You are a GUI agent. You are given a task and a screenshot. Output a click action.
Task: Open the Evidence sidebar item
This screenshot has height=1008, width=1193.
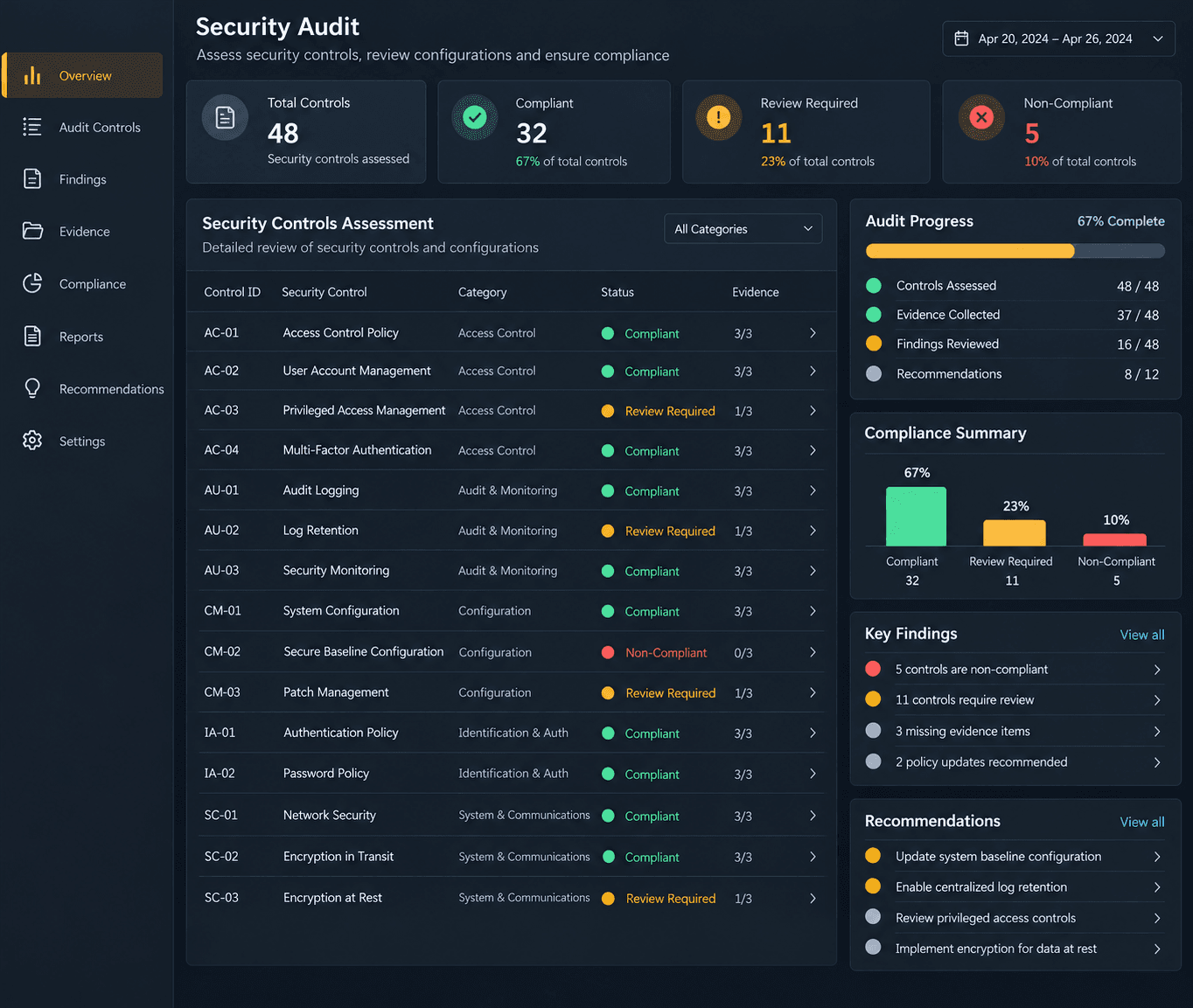pyautogui.click(x=85, y=232)
